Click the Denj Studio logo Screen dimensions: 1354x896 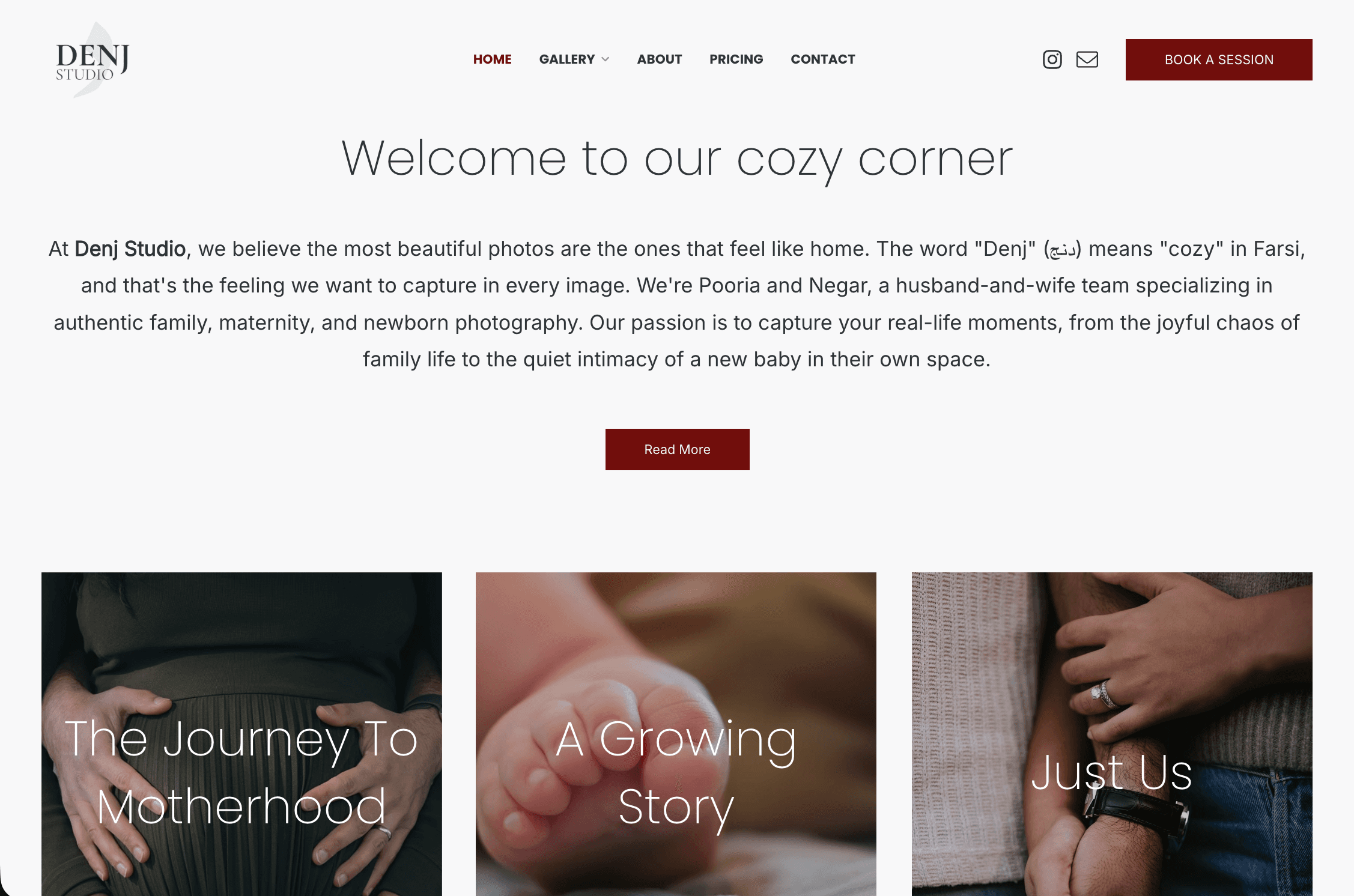(93, 60)
